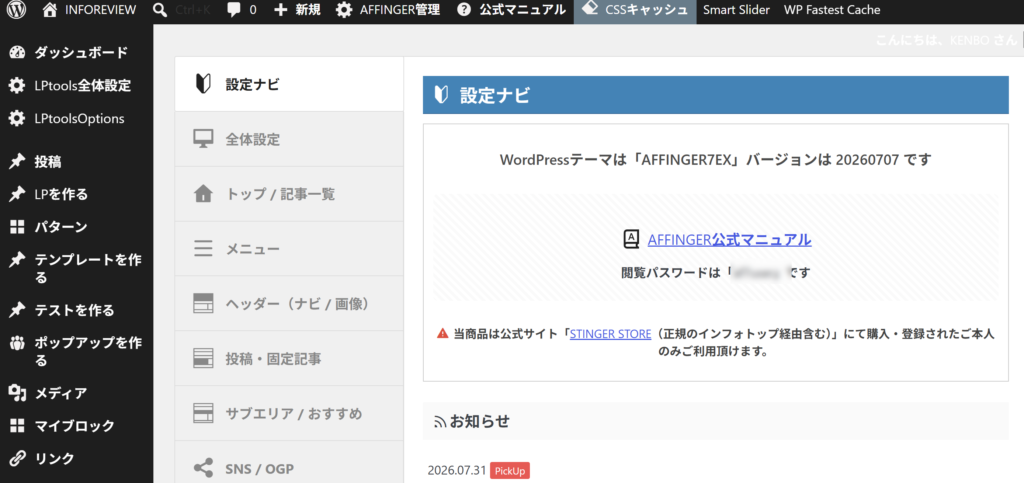
Task: Click the layout icon for ヘッダー（ナビ / 画像）
Action: (x=204, y=304)
